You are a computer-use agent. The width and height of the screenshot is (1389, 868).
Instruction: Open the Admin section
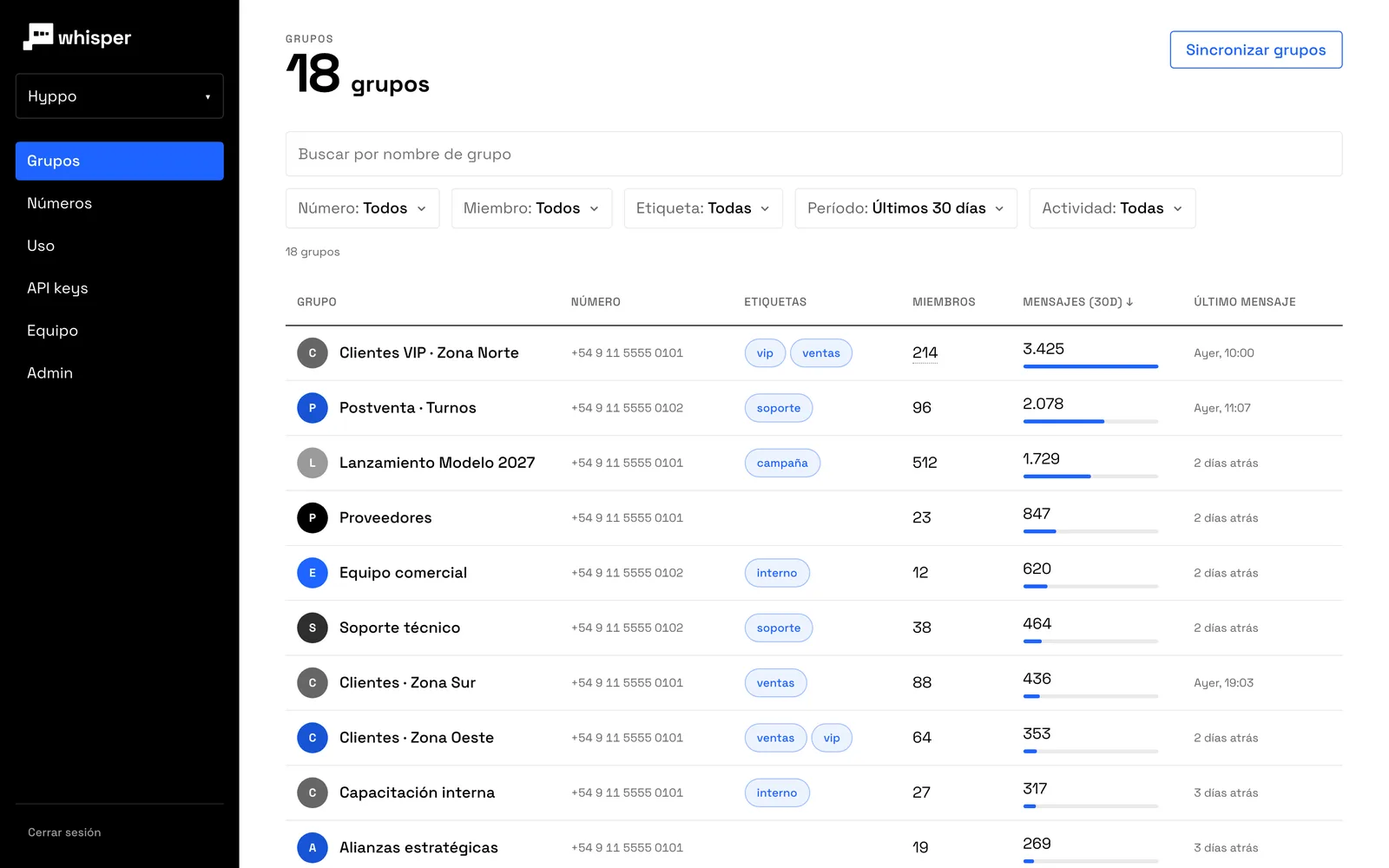point(120,373)
